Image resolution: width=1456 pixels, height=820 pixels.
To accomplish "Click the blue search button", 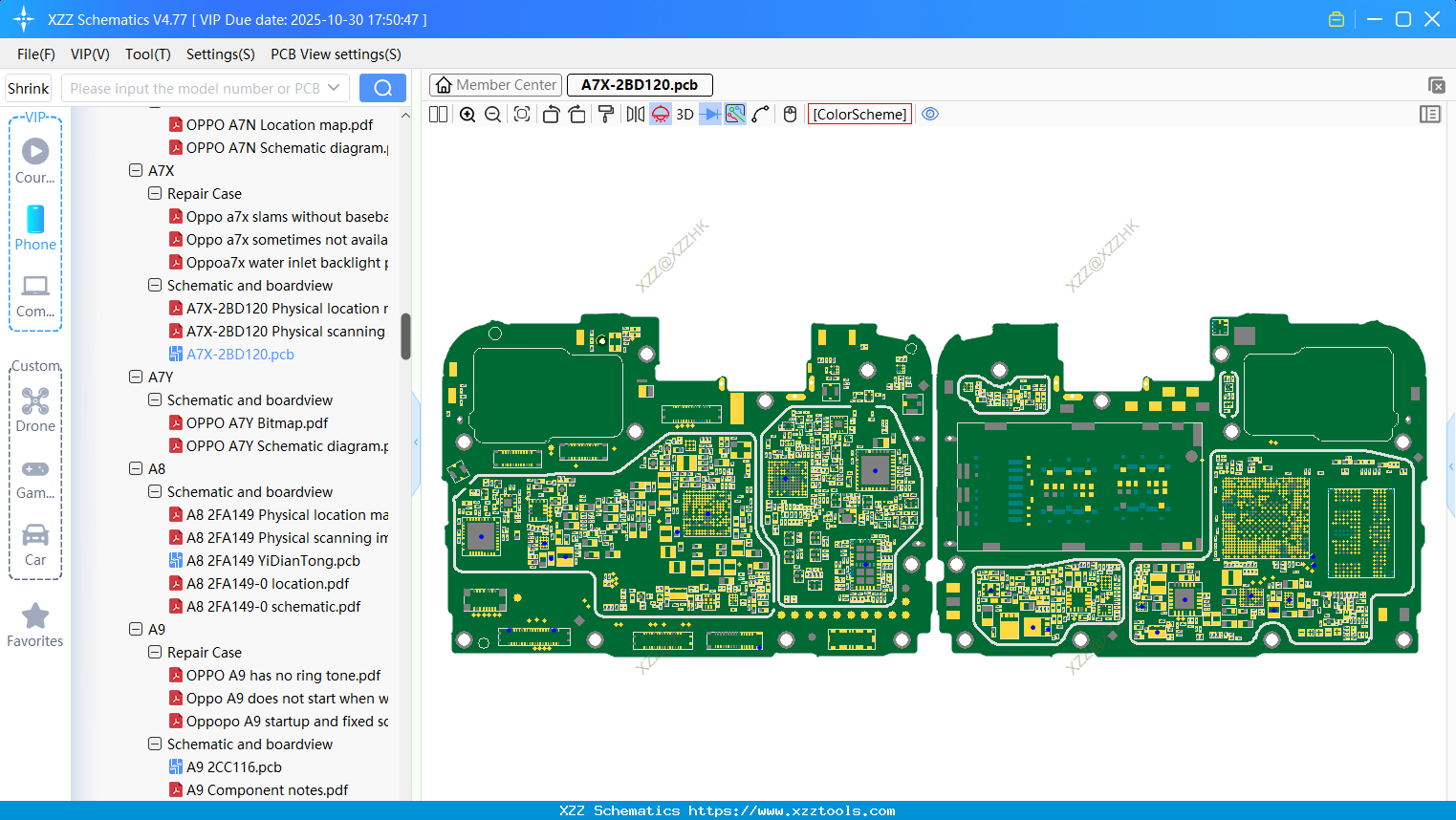I will click(382, 88).
